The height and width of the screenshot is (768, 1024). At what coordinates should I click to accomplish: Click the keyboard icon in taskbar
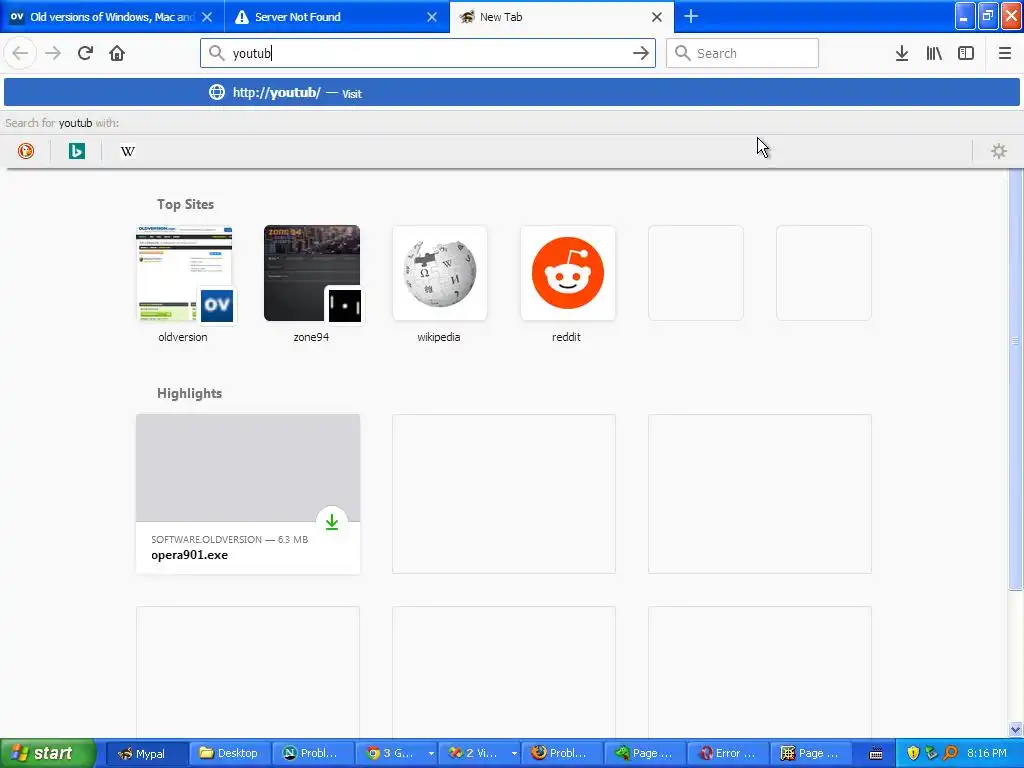pyautogui.click(x=876, y=754)
